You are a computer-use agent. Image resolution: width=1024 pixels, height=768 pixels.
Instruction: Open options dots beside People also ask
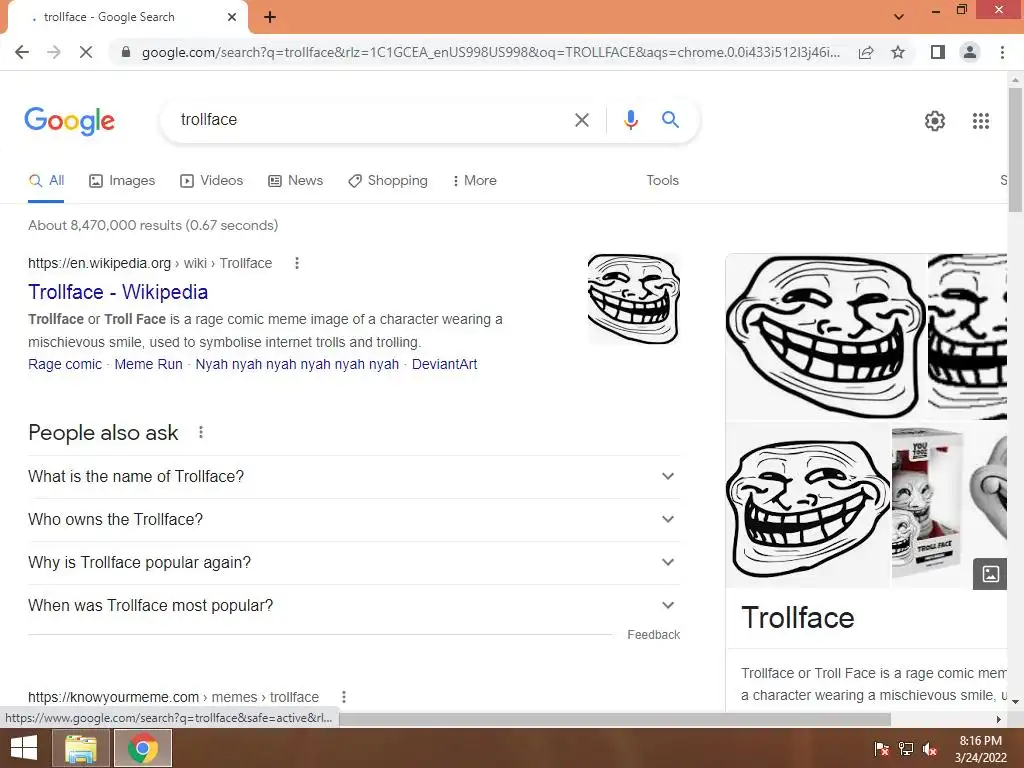[x=200, y=432]
